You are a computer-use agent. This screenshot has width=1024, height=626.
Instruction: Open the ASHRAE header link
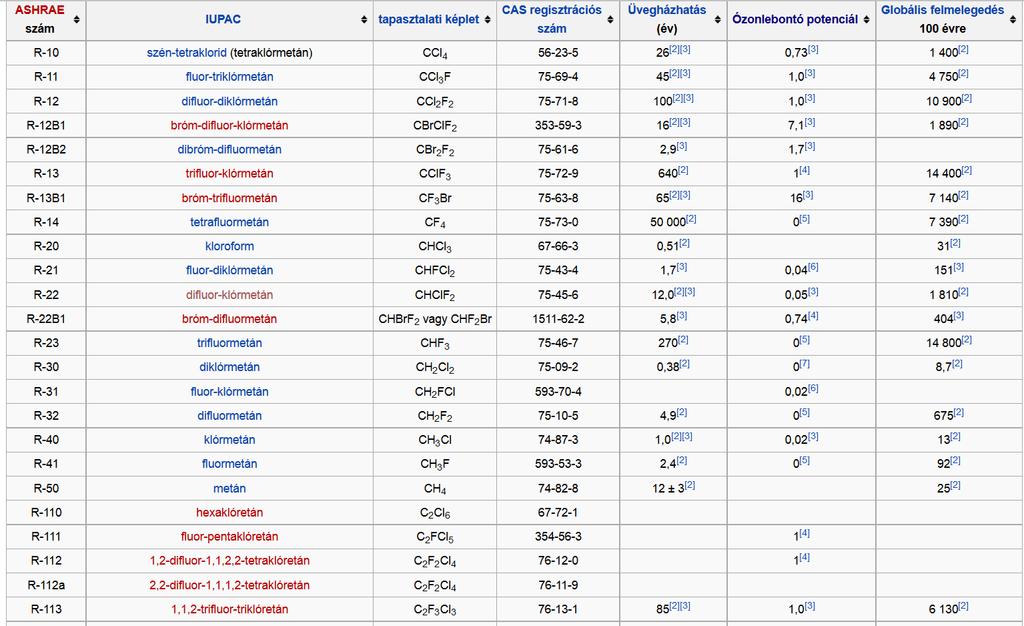40,10
